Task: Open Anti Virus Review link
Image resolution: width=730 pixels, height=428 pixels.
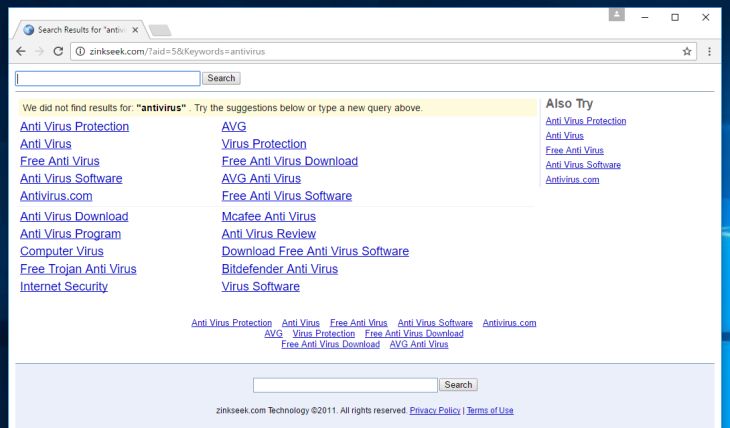Action: click(269, 234)
